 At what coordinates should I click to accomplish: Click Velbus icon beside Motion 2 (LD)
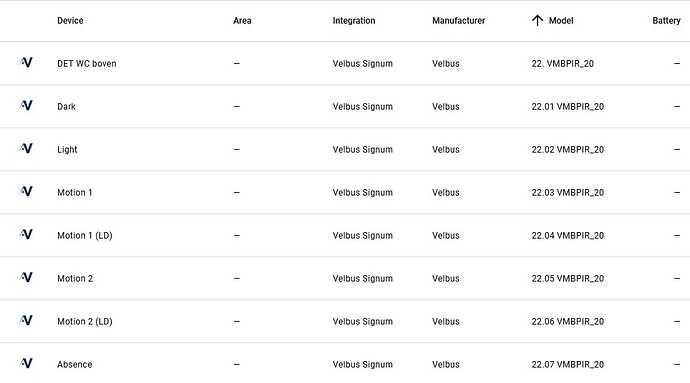click(x=26, y=320)
